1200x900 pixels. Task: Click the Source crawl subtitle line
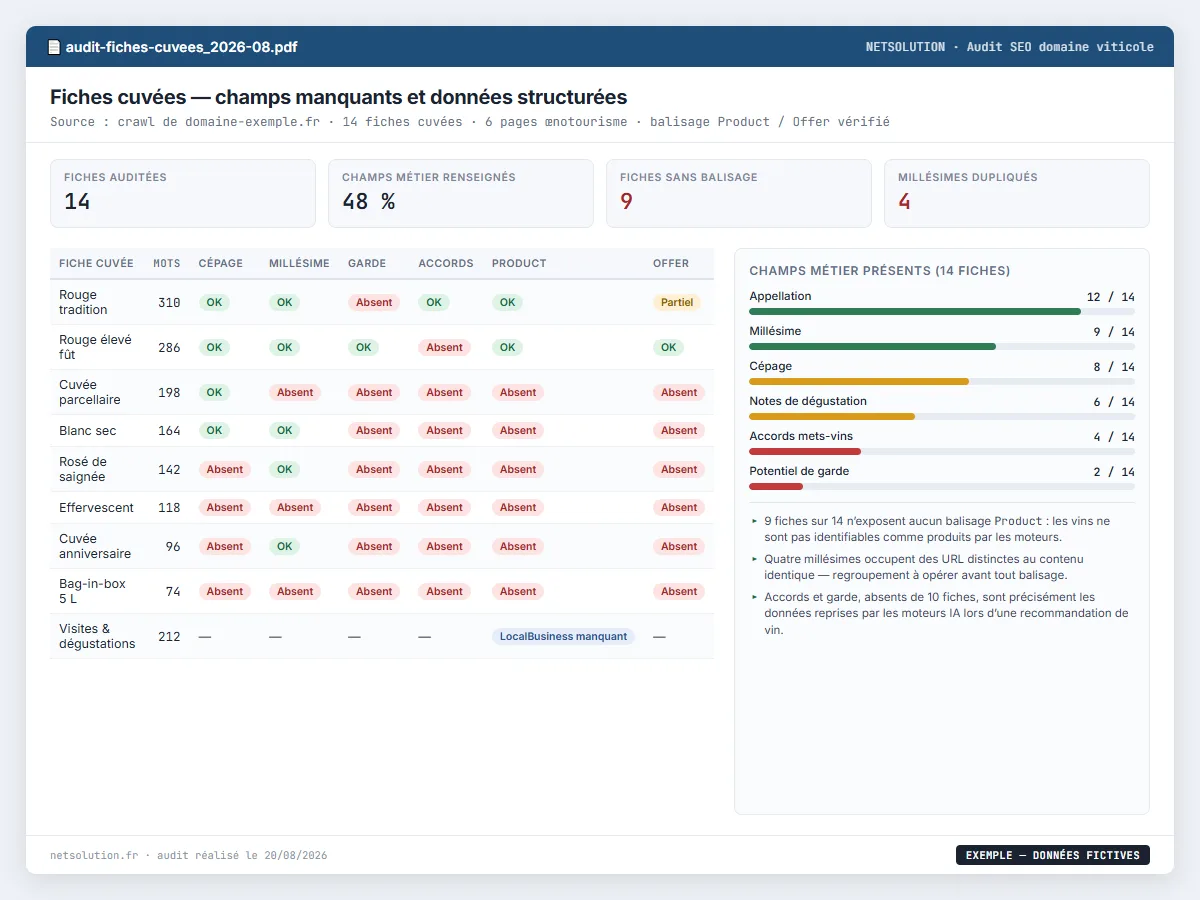point(470,122)
